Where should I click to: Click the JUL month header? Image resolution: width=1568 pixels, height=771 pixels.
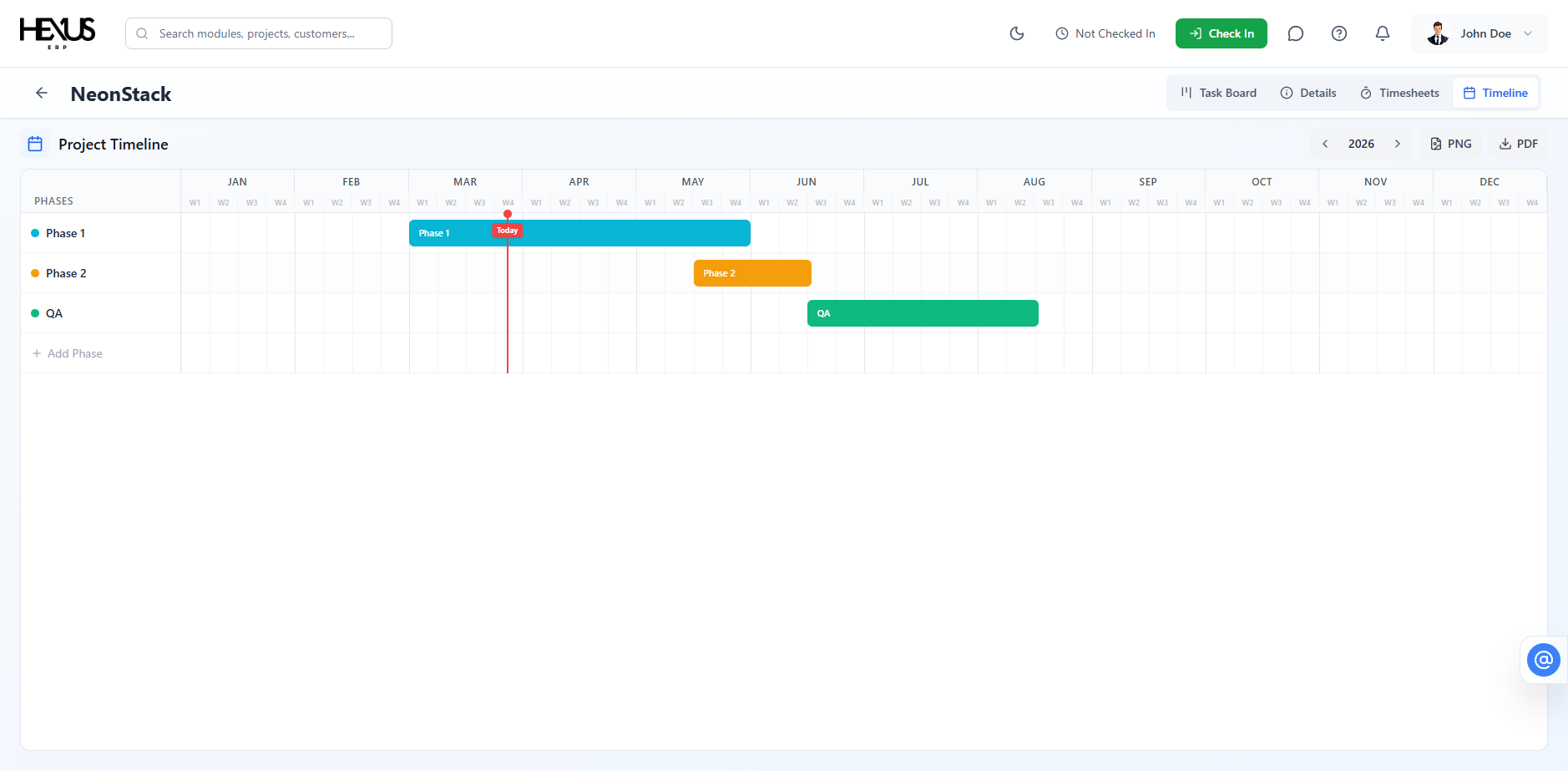tap(920, 181)
